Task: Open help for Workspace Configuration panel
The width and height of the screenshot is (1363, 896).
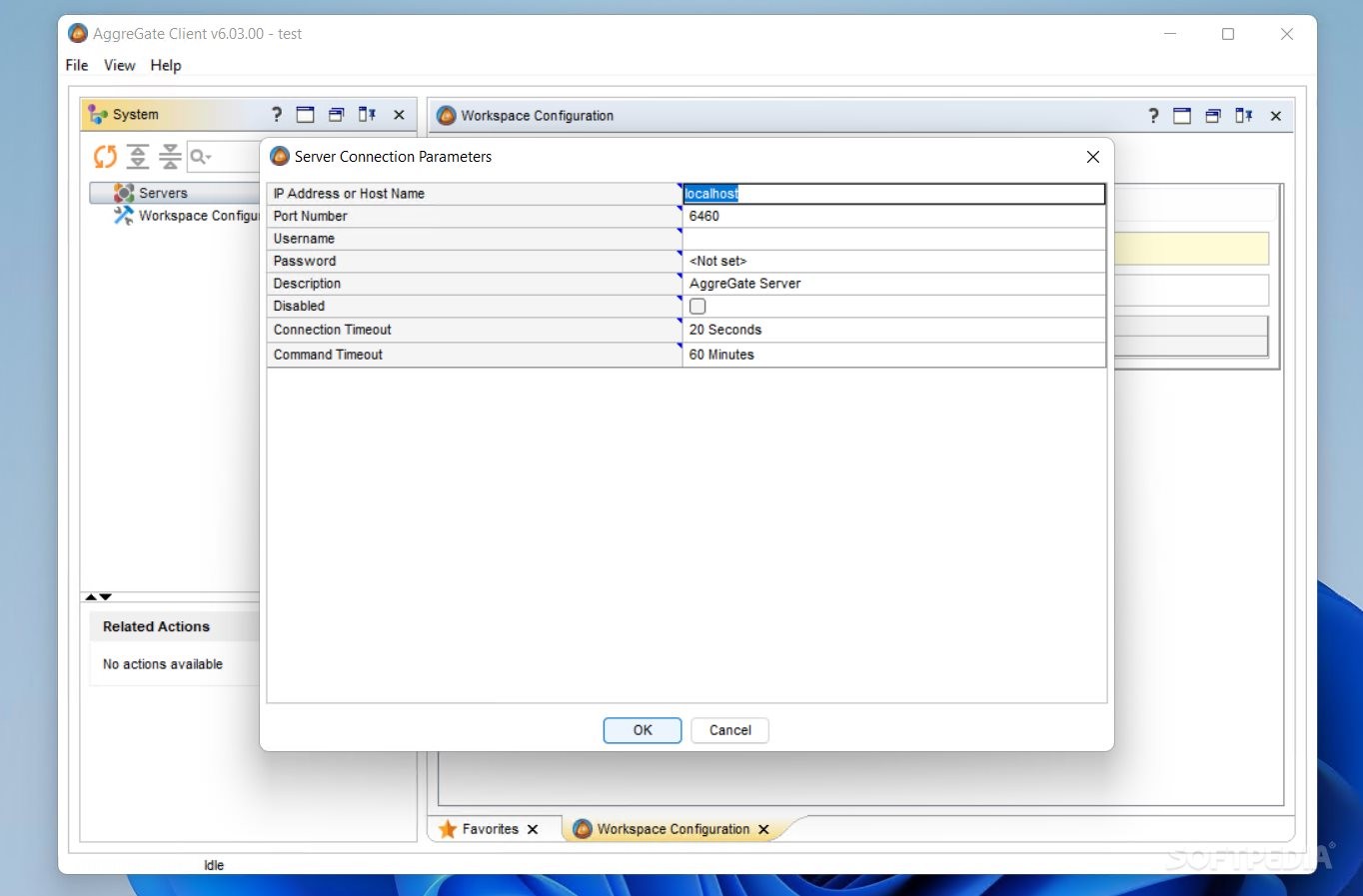Action: pos(1153,116)
